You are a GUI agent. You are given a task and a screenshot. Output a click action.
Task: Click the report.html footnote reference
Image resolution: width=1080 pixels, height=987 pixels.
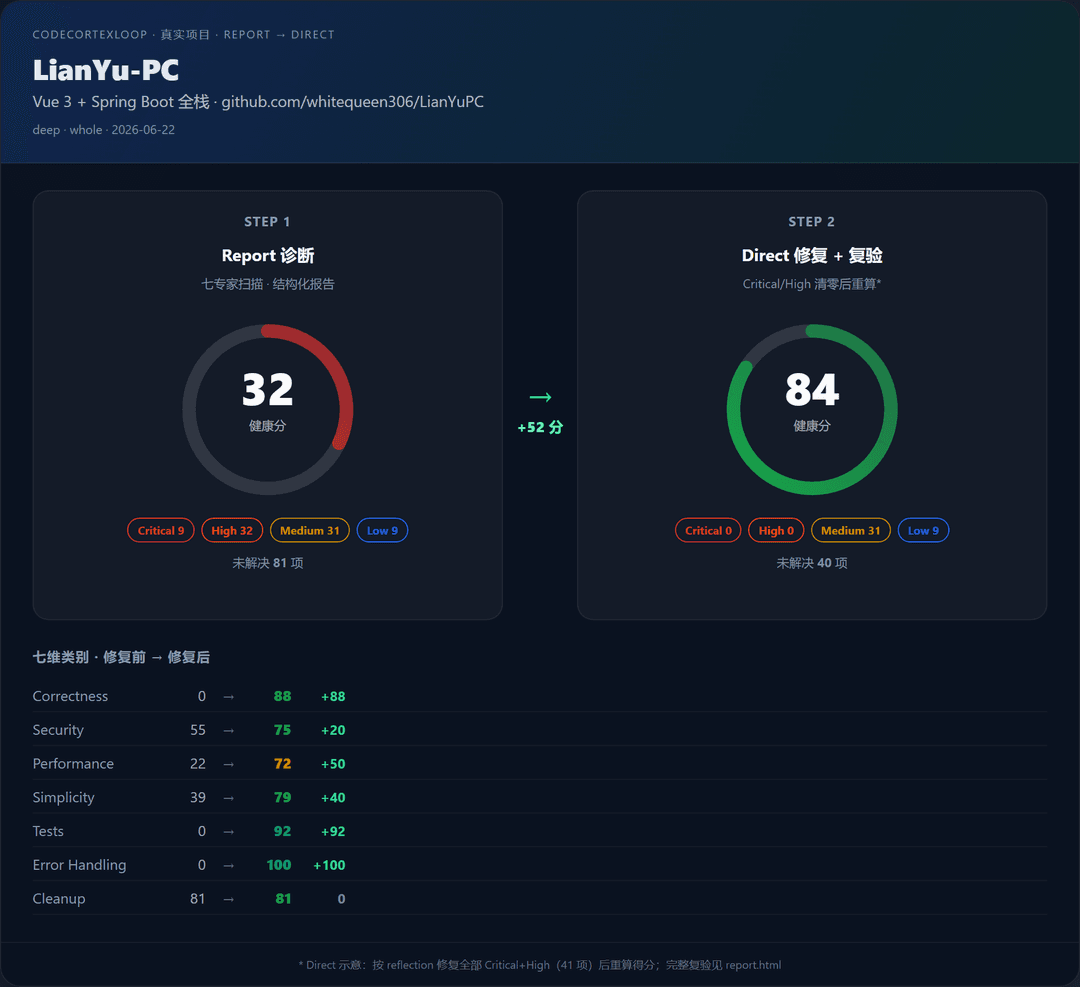click(753, 965)
